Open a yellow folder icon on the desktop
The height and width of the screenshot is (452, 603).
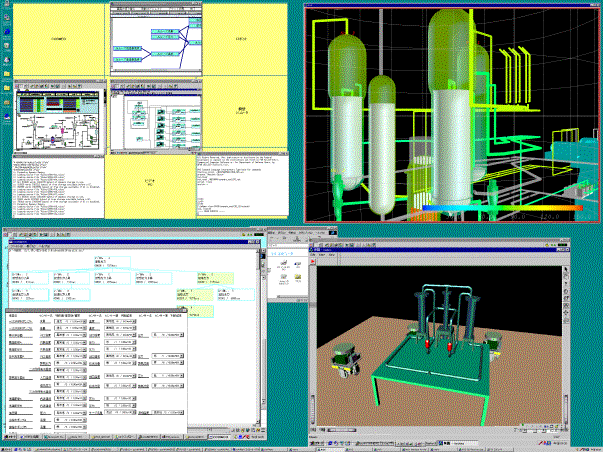tap(6, 73)
